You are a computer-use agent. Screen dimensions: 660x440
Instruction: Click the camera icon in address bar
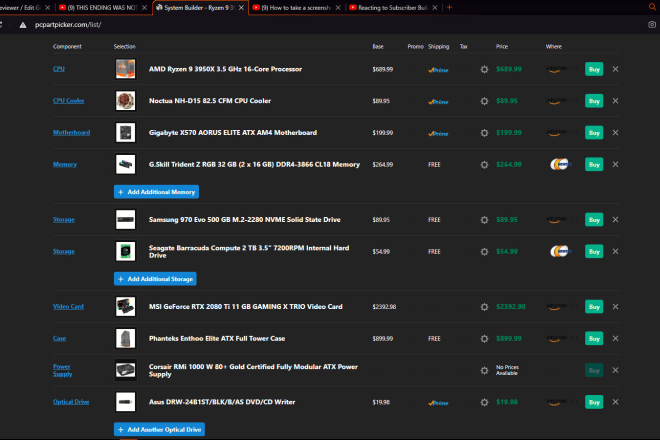652,25
